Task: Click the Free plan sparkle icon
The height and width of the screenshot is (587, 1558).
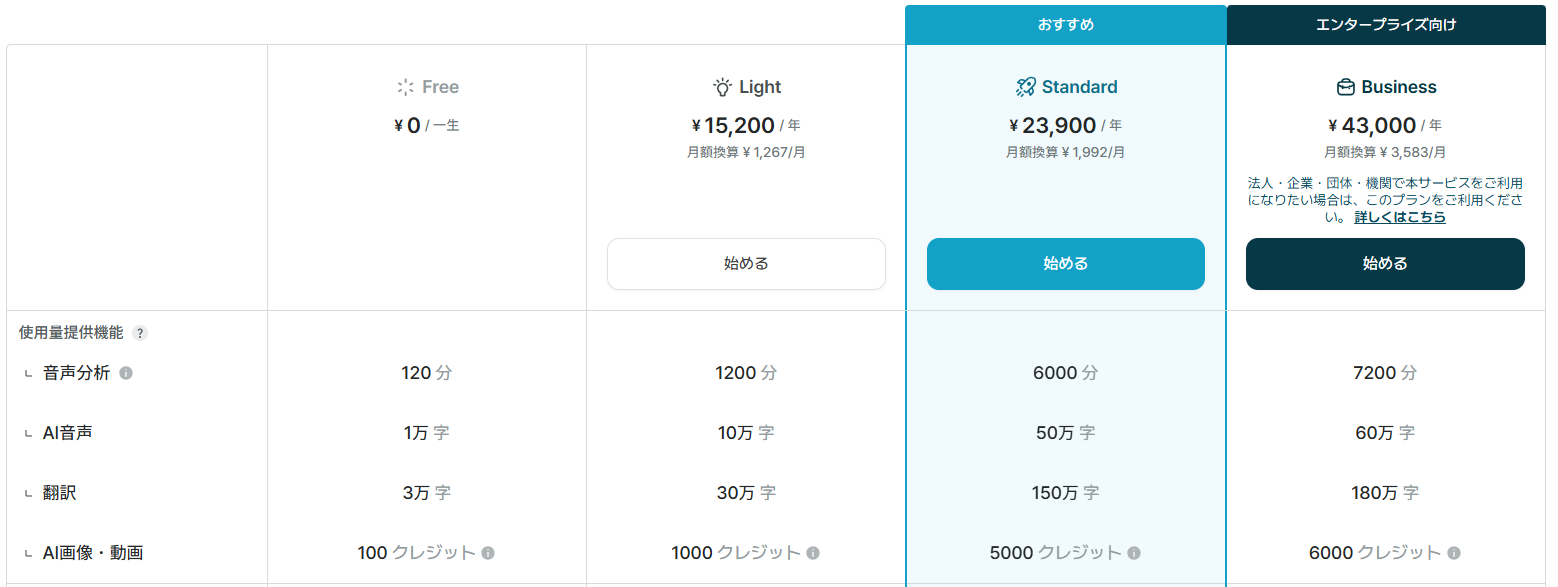Action: click(x=405, y=87)
